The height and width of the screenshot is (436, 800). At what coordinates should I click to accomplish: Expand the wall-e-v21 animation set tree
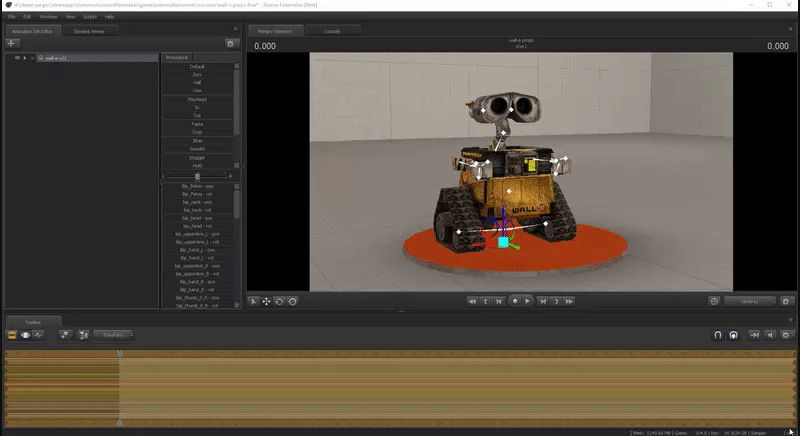24,58
